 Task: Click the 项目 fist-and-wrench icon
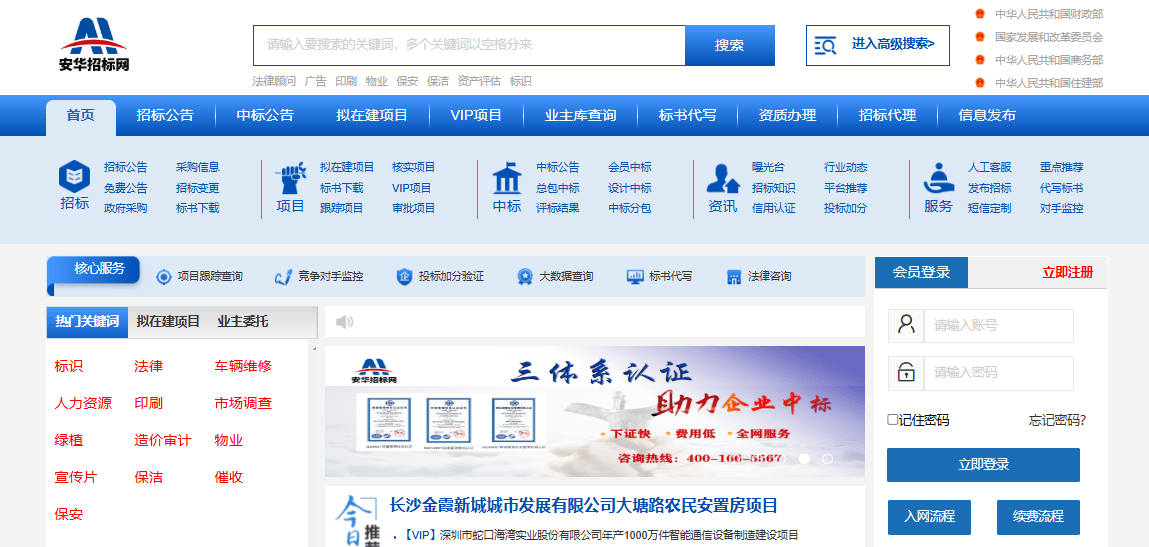point(290,177)
